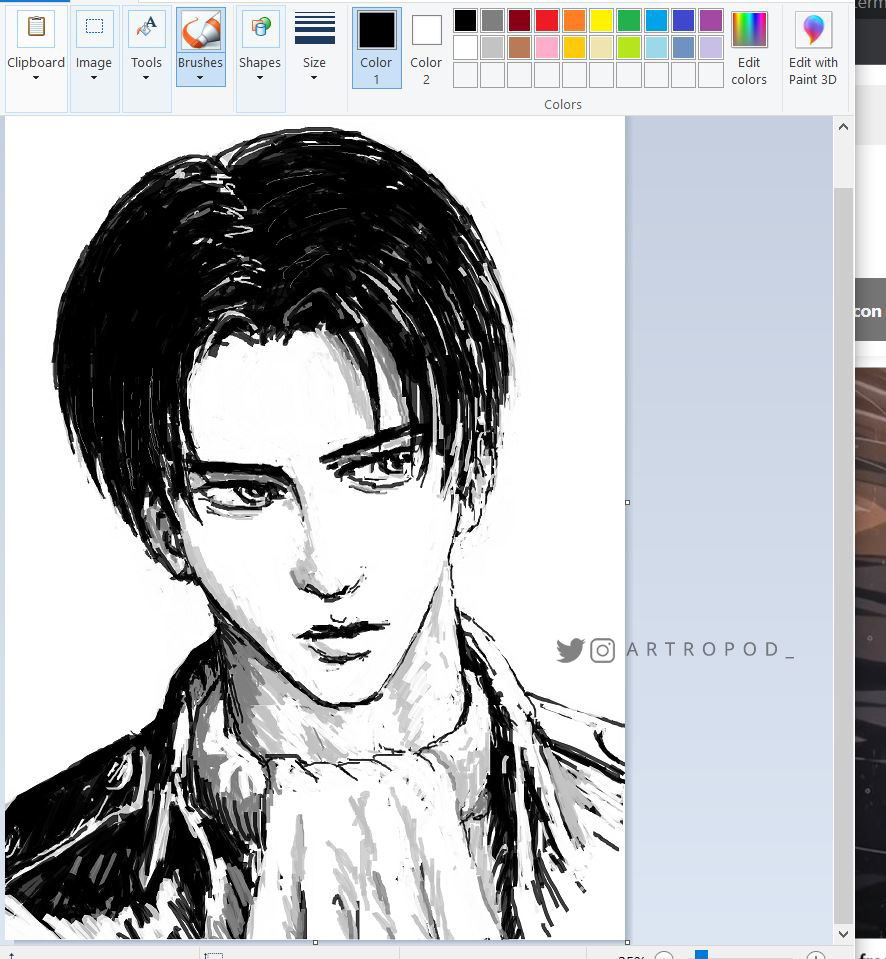This screenshot has height=959, width=886.
Task: Open the Image group with selection icon
Action: point(94,58)
